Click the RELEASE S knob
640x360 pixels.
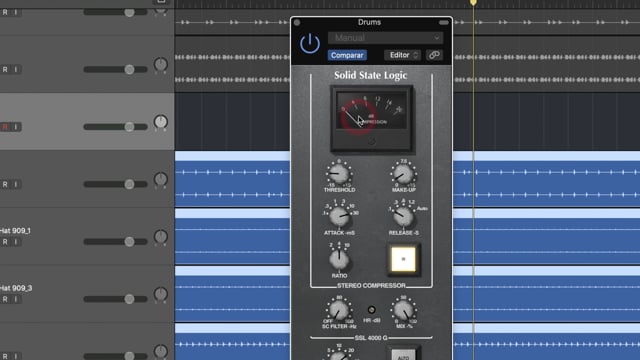coord(403,217)
